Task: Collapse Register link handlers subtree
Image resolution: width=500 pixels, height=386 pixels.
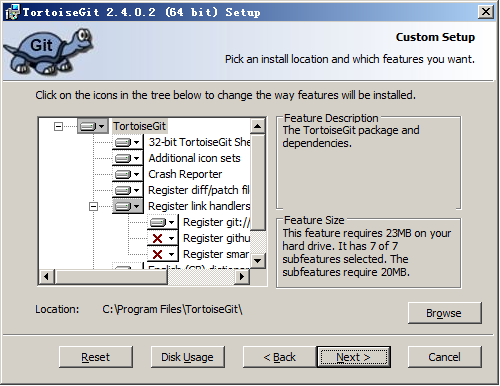Action: [93, 206]
